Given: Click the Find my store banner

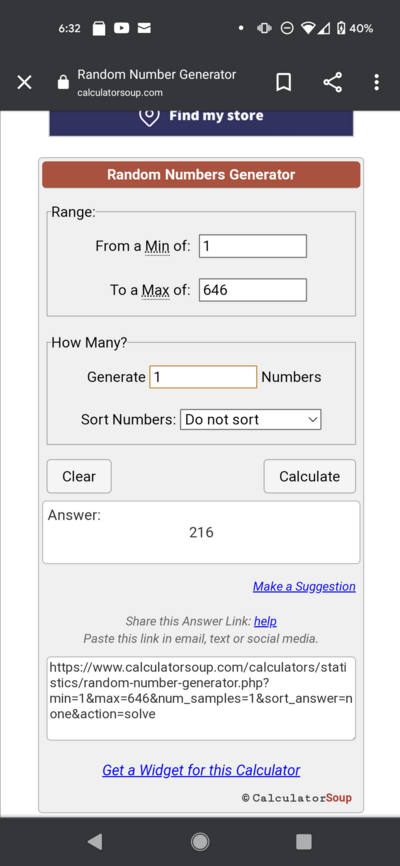Looking at the screenshot, I should [201, 123].
